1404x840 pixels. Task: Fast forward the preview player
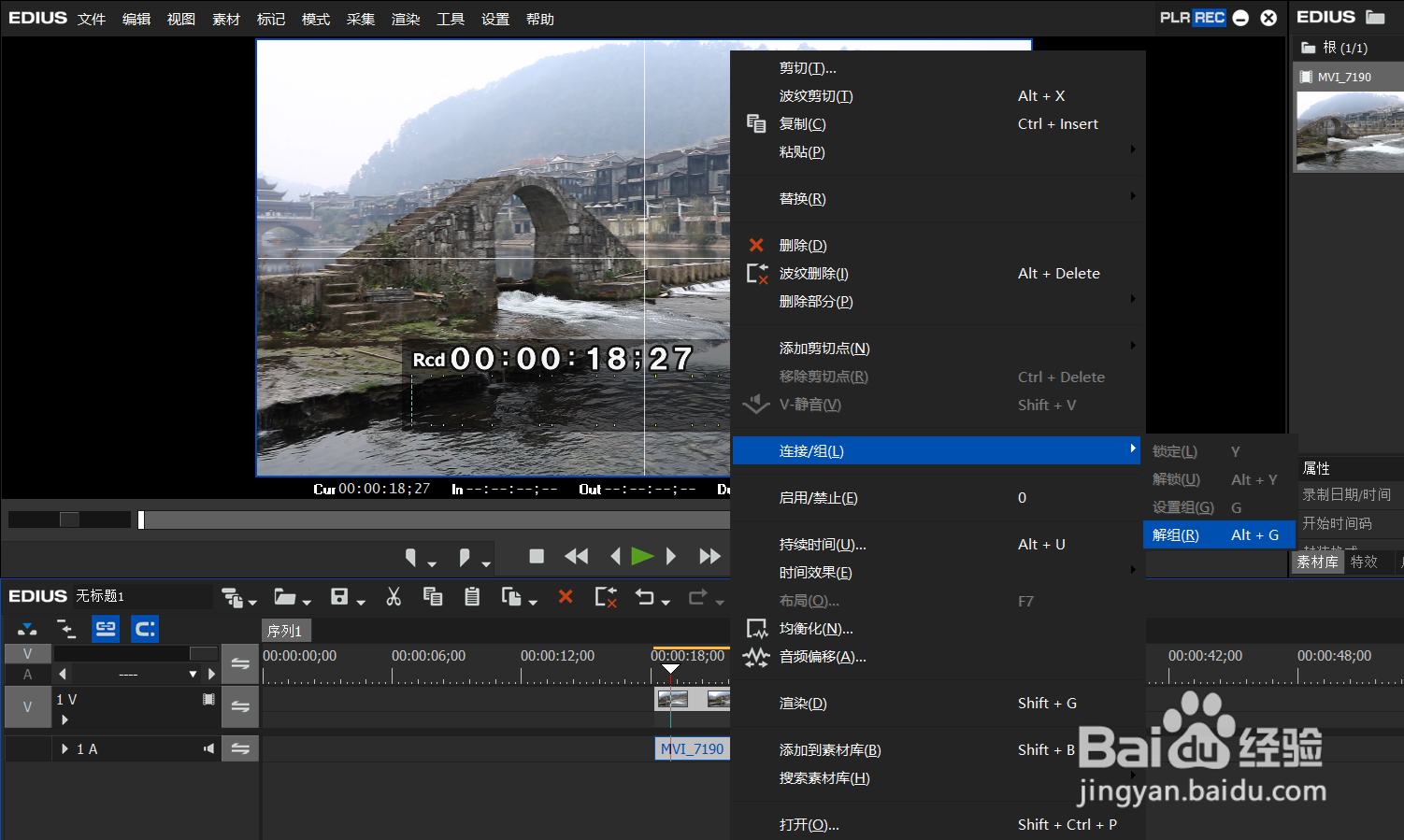[709, 556]
